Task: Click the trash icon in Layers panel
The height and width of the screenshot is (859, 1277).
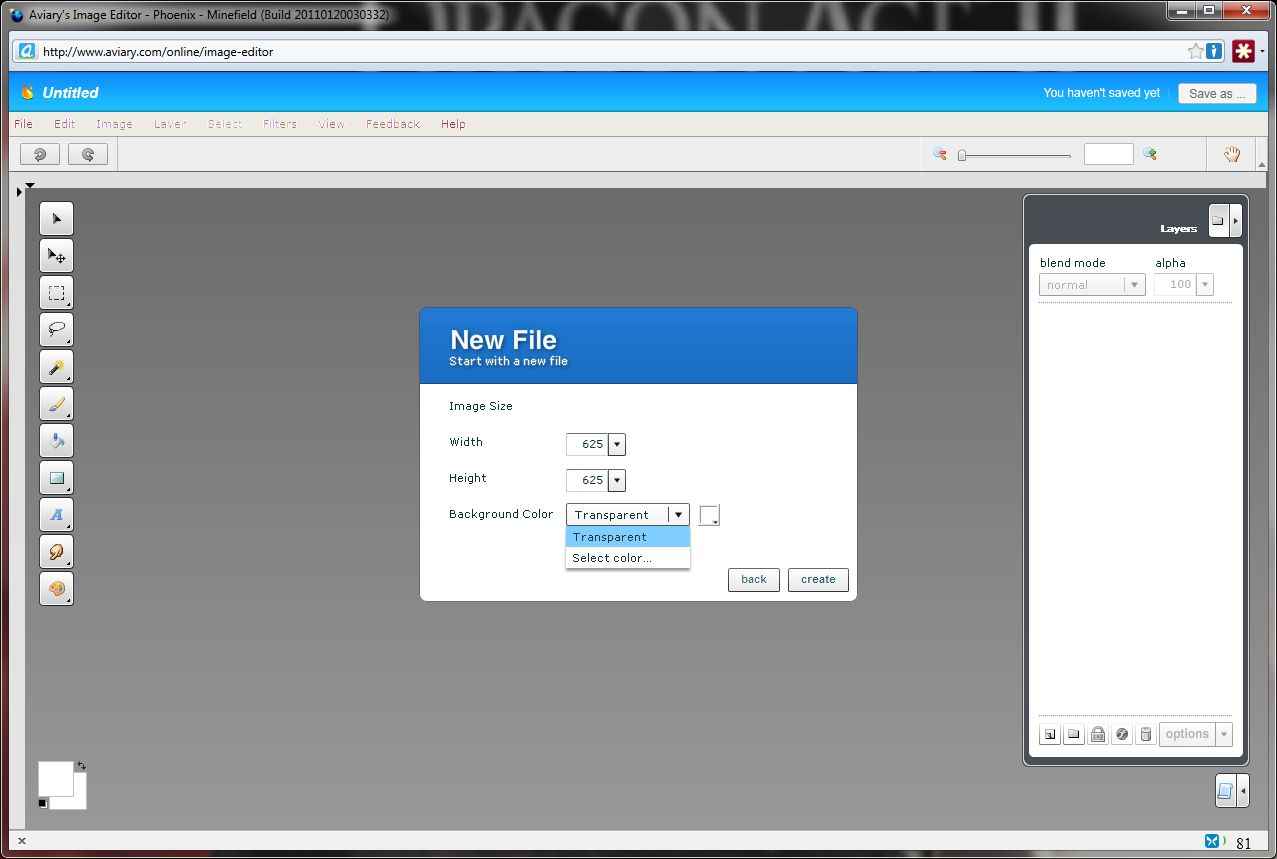Action: (1146, 734)
